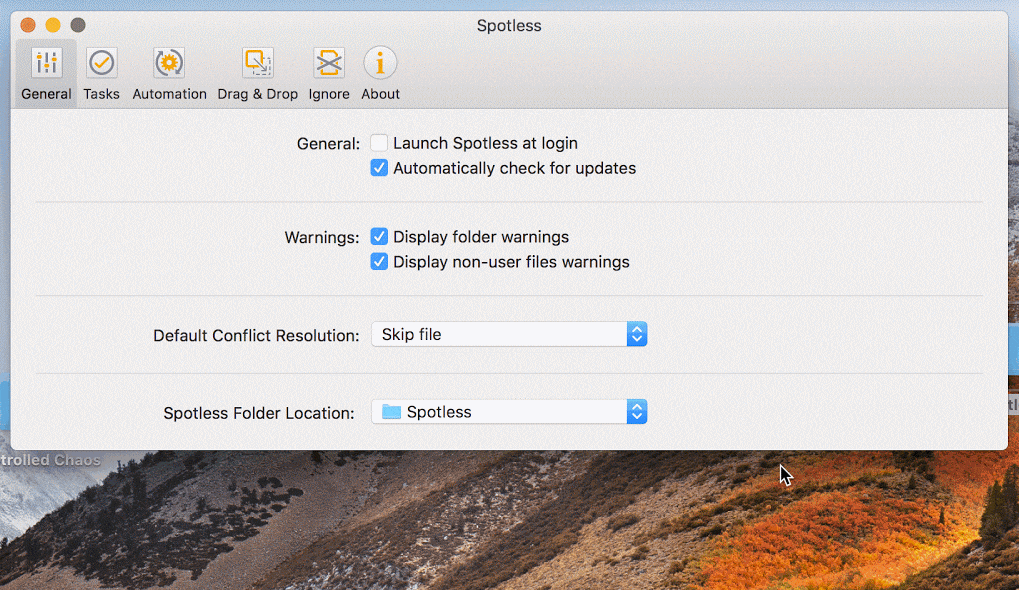This screenshot has width=1019, height=590.
Task: Switch to the Ignore tab label
Action: pos(329,94)
